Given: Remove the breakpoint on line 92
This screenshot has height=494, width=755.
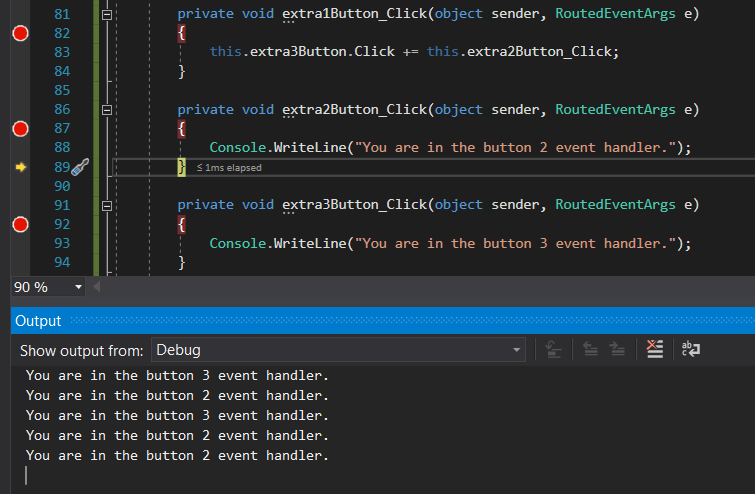Looking at the screenshot, I should click(20, 224).
